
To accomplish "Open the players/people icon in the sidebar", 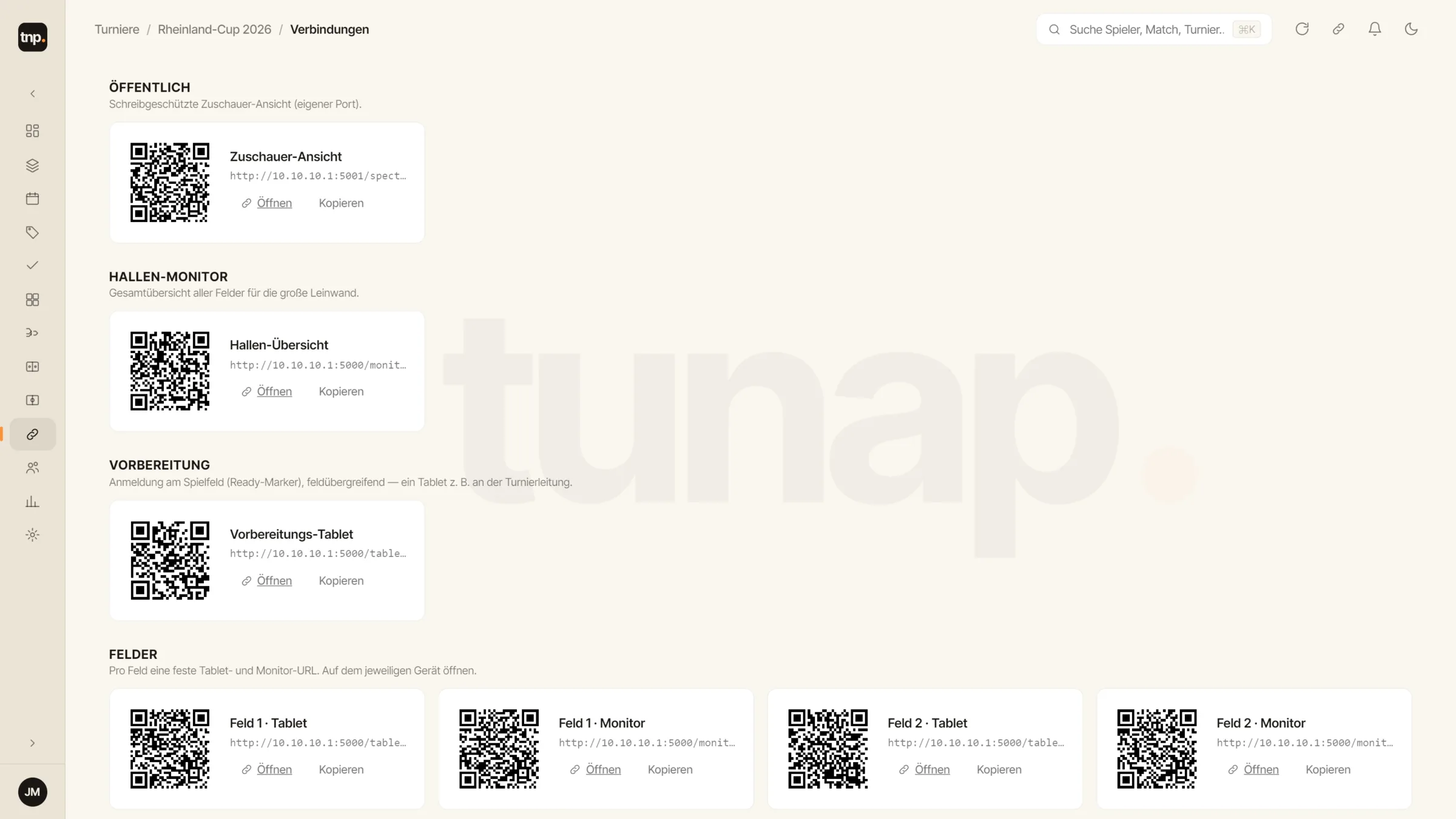I will (33, 468).
